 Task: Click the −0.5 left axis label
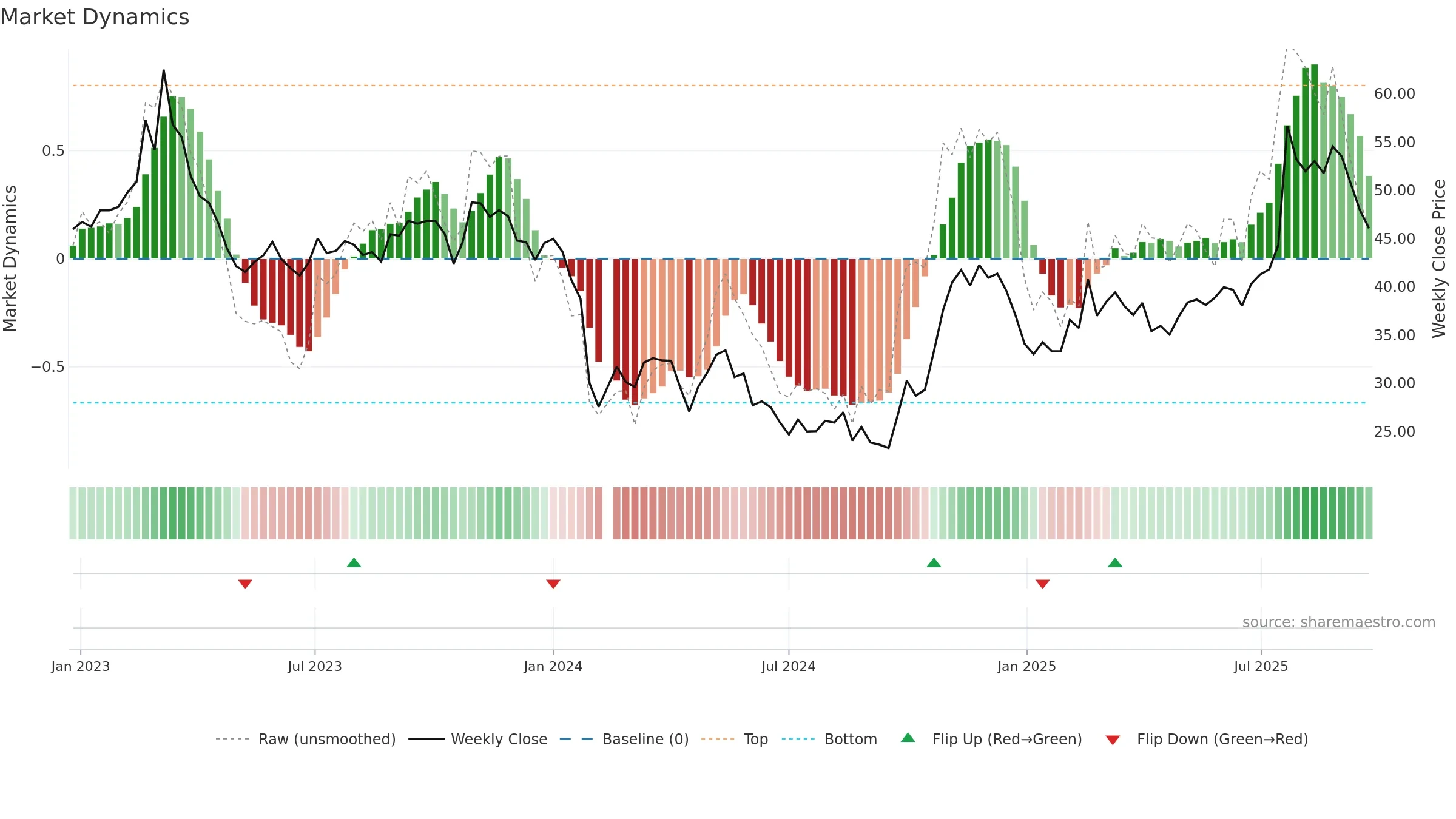48,367
